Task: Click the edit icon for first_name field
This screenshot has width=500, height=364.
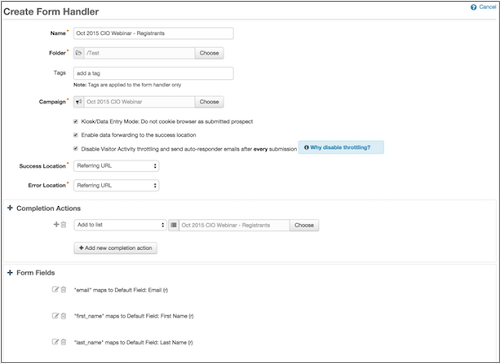Action: pos(55,316)
